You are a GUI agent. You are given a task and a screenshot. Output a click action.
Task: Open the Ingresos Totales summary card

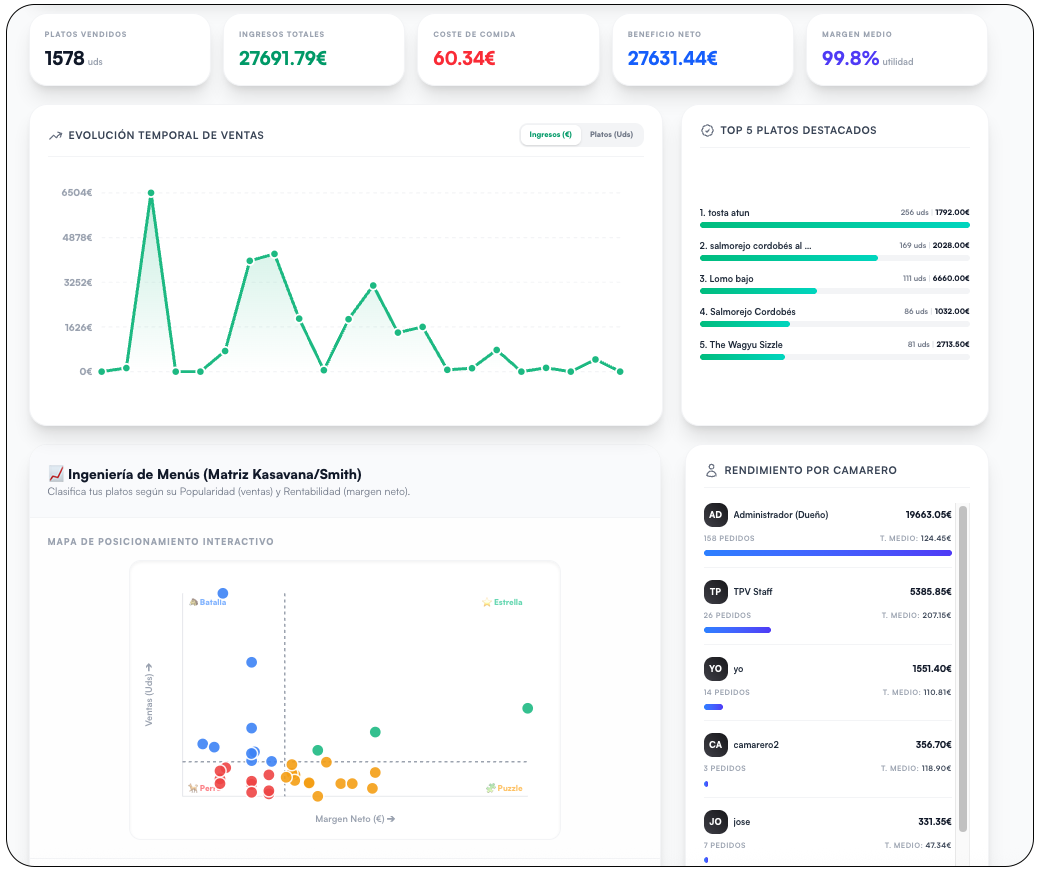[314, 51]
